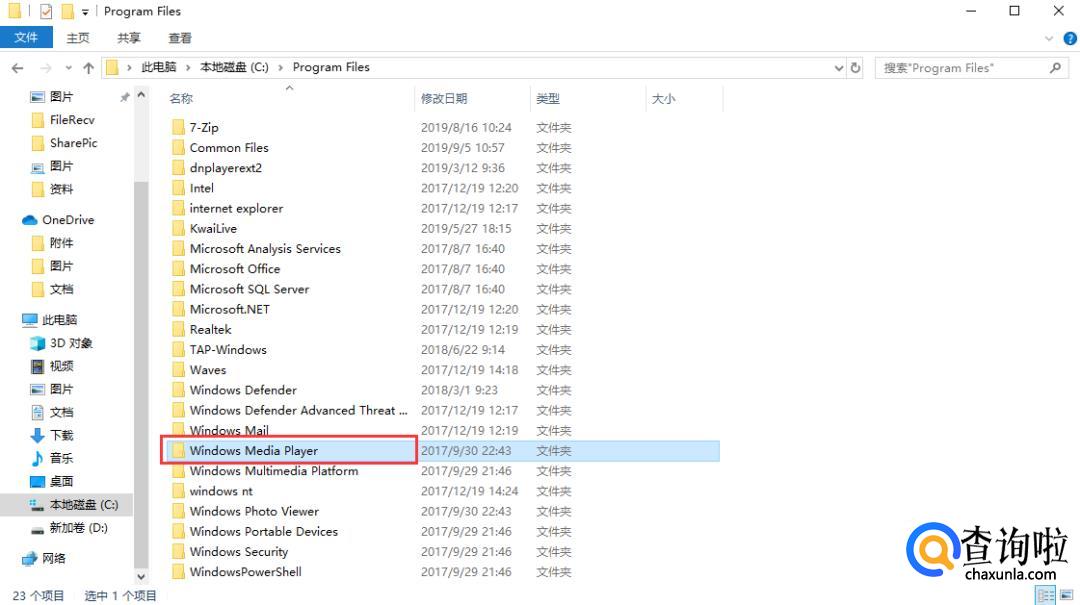Open 资料 in the navigation pane

(61, 189)
